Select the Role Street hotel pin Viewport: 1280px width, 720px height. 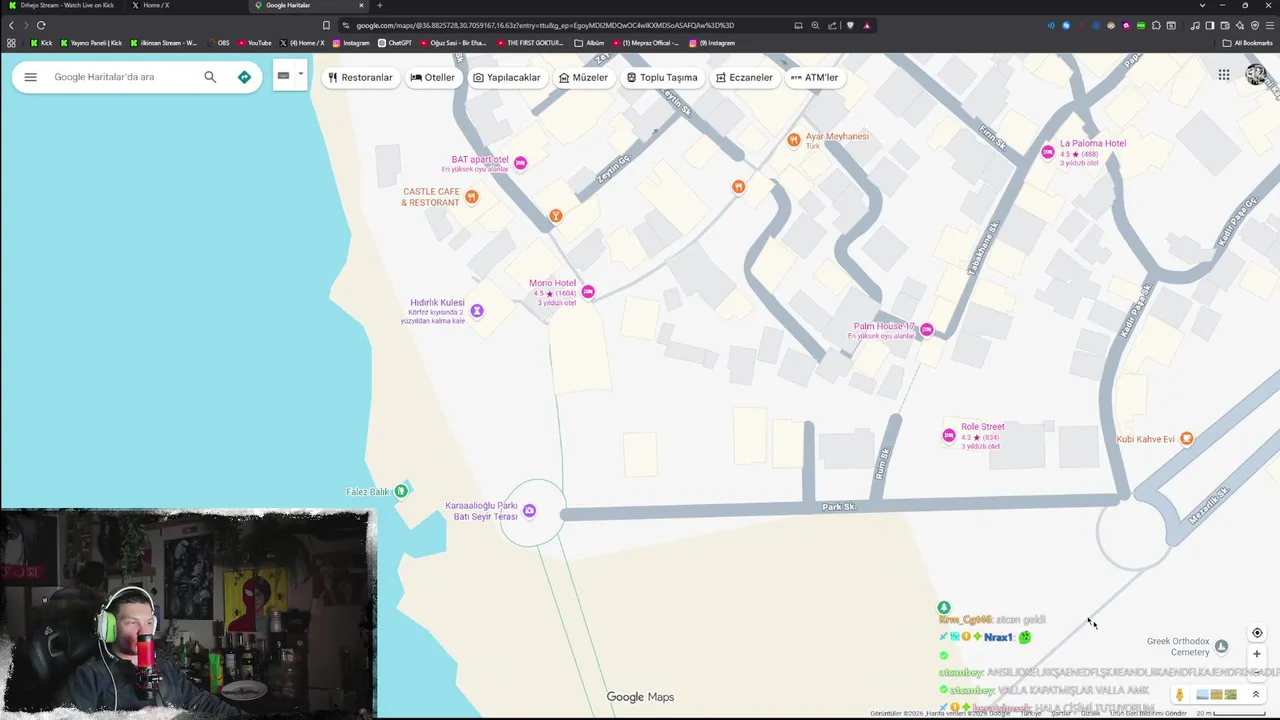tap(949, 435)
